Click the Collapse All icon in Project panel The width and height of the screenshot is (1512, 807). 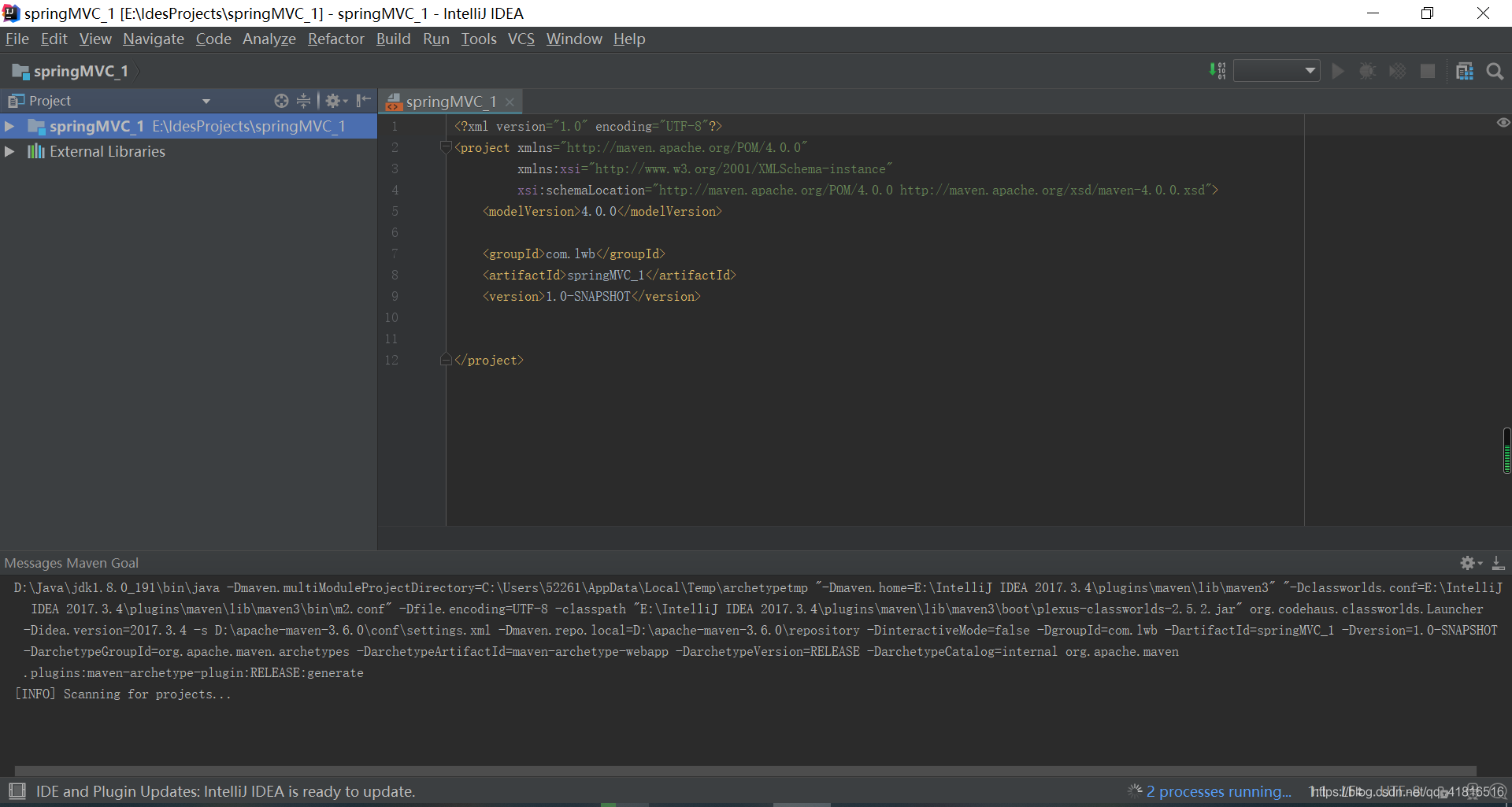303,101
